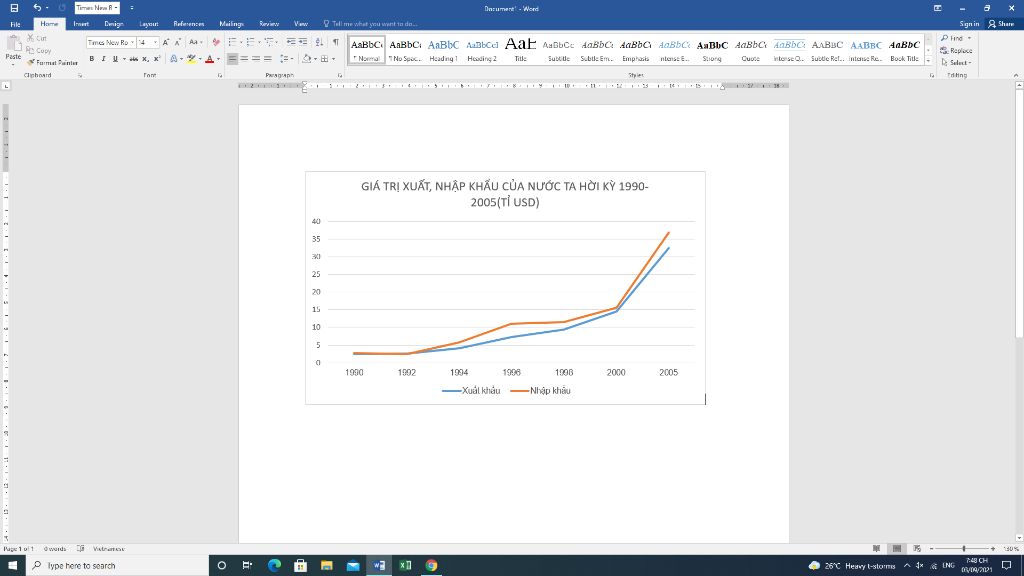The image size is (1024, 576).
Task: Open the Line and Paragraph Spacing menu
Action: pos(285,59)
